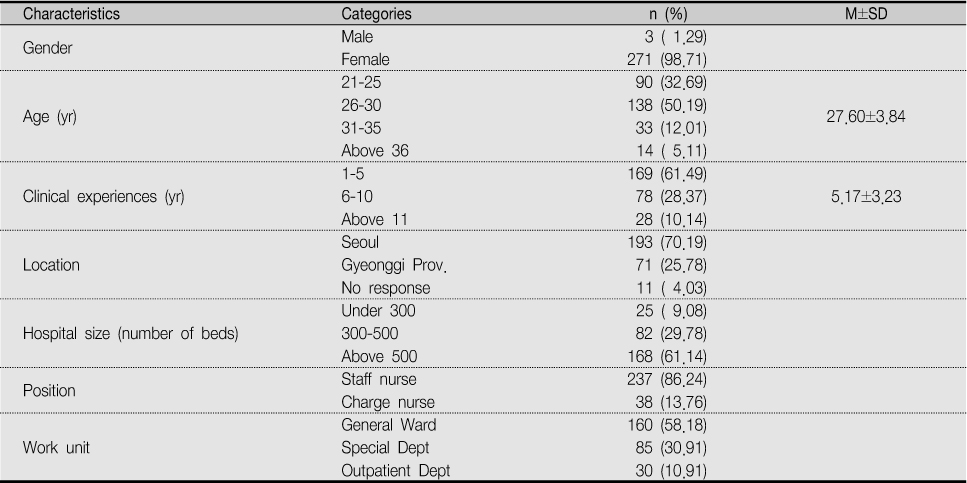Click the Age (yr) row label
Image resolution: width=967 pixels, height=483 pixels.
(x=49, y=117)
